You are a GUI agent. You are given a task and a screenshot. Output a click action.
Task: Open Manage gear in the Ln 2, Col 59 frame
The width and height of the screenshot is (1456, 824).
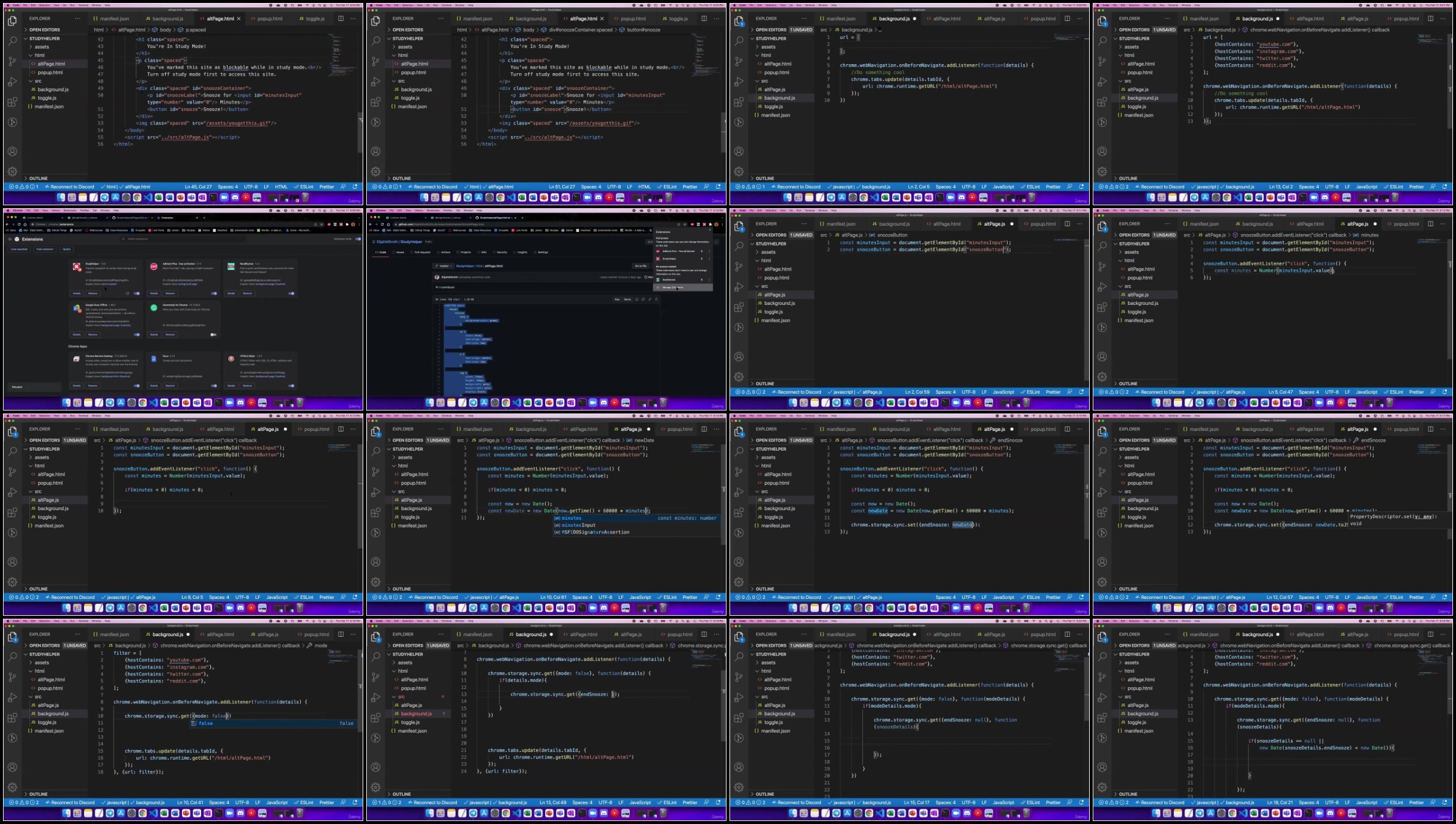pos(739,377)
